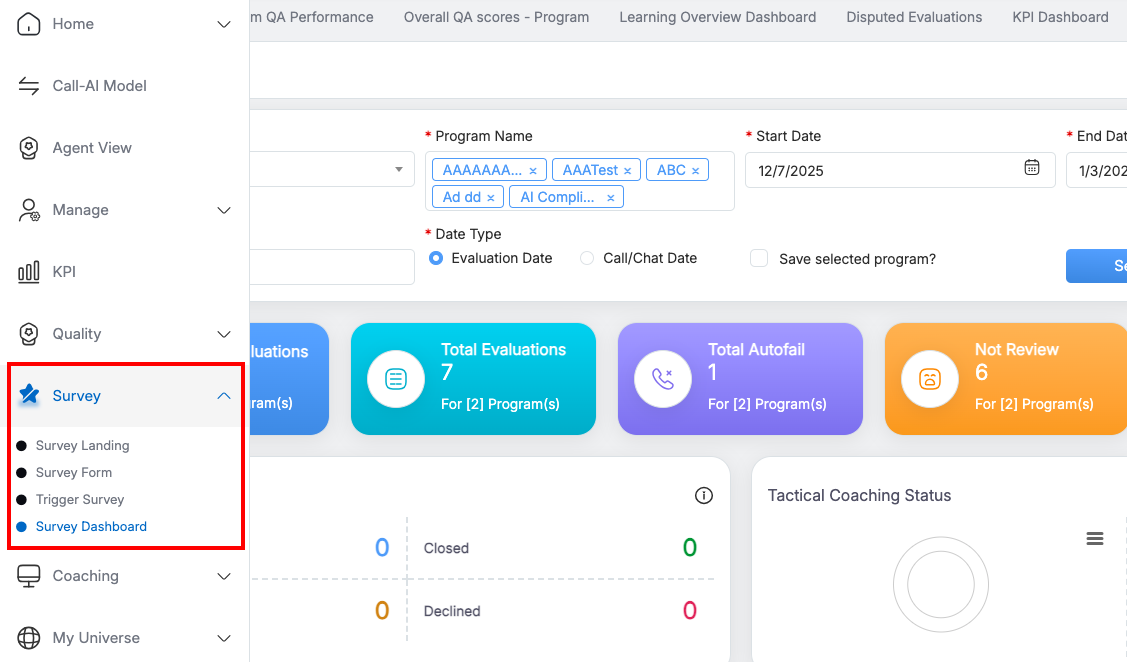The height and width of the screenshot is (662, 1127).
Task: Open the Learning Overview Dashboard tab
Action: coord(717,17)
